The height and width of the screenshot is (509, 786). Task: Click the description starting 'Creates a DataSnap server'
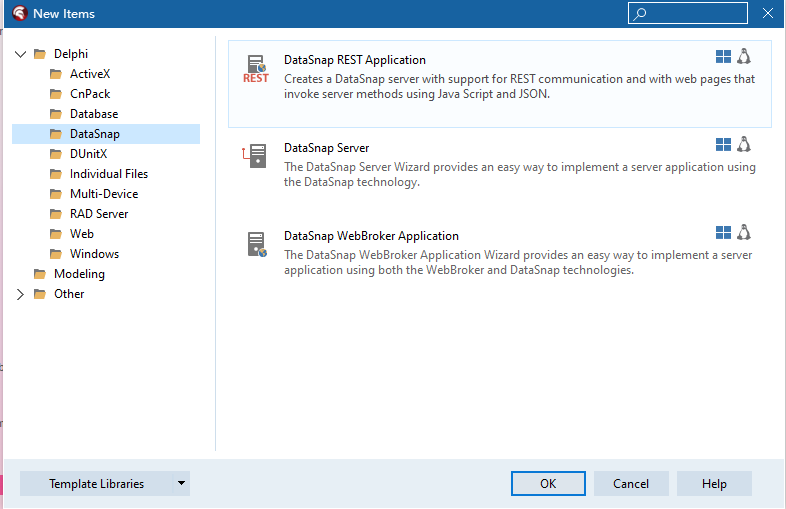coord(519,86)
